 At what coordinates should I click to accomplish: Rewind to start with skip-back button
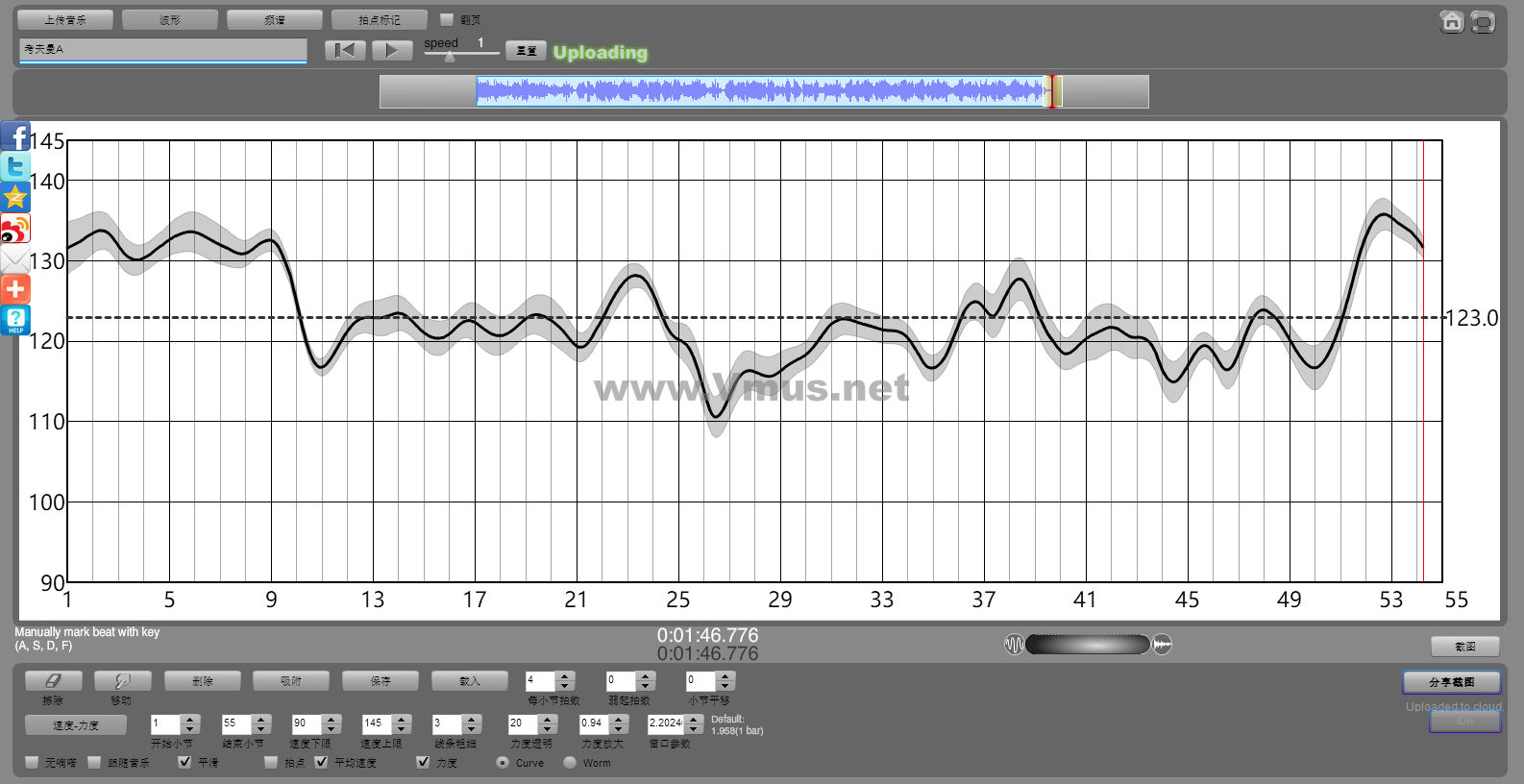point(344,50)
